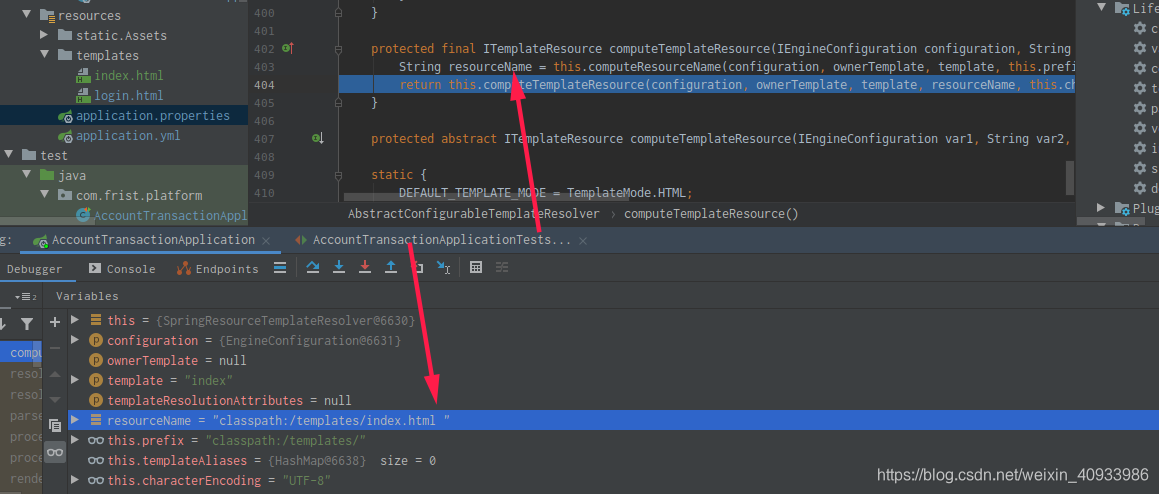Click the implements gutter icon on line 402
This screenshot has width=1159, height=494.
point(288,49)
